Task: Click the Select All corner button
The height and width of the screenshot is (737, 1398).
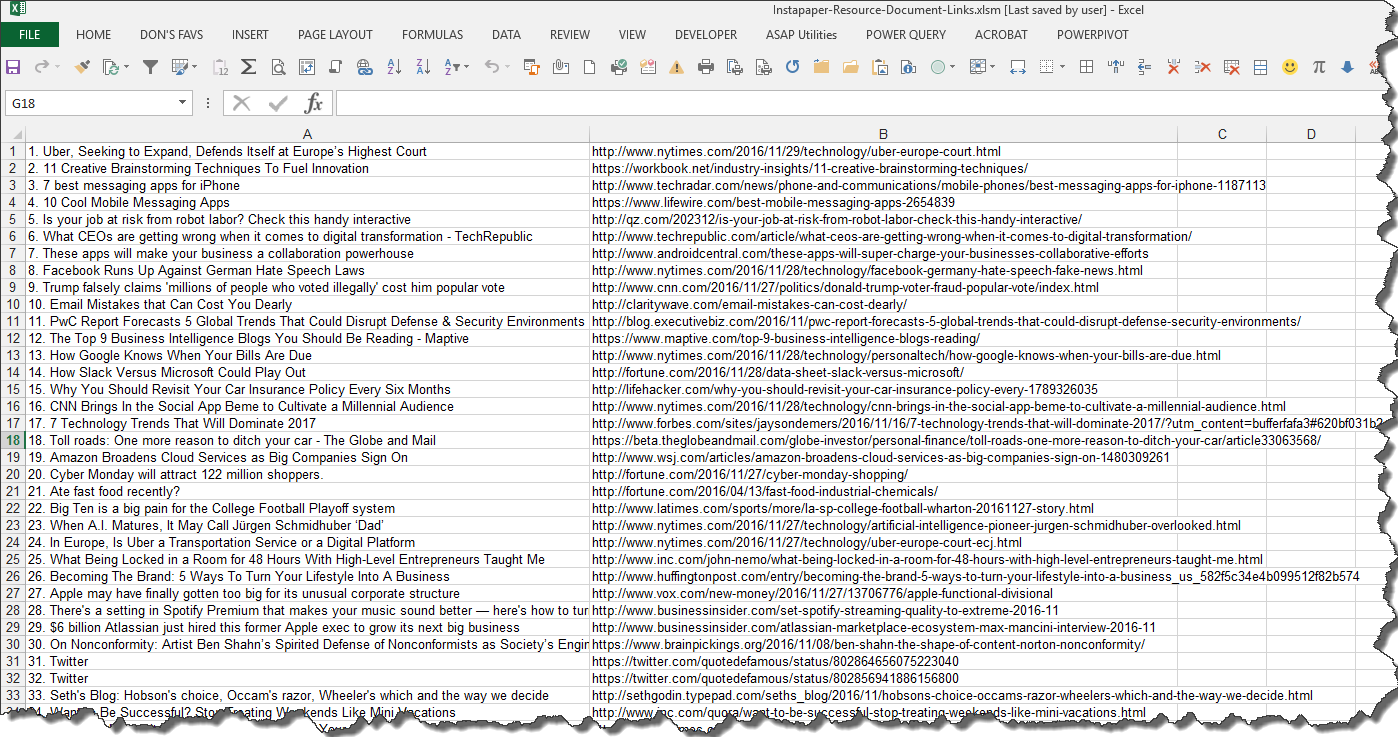Action: pos(13,134)
